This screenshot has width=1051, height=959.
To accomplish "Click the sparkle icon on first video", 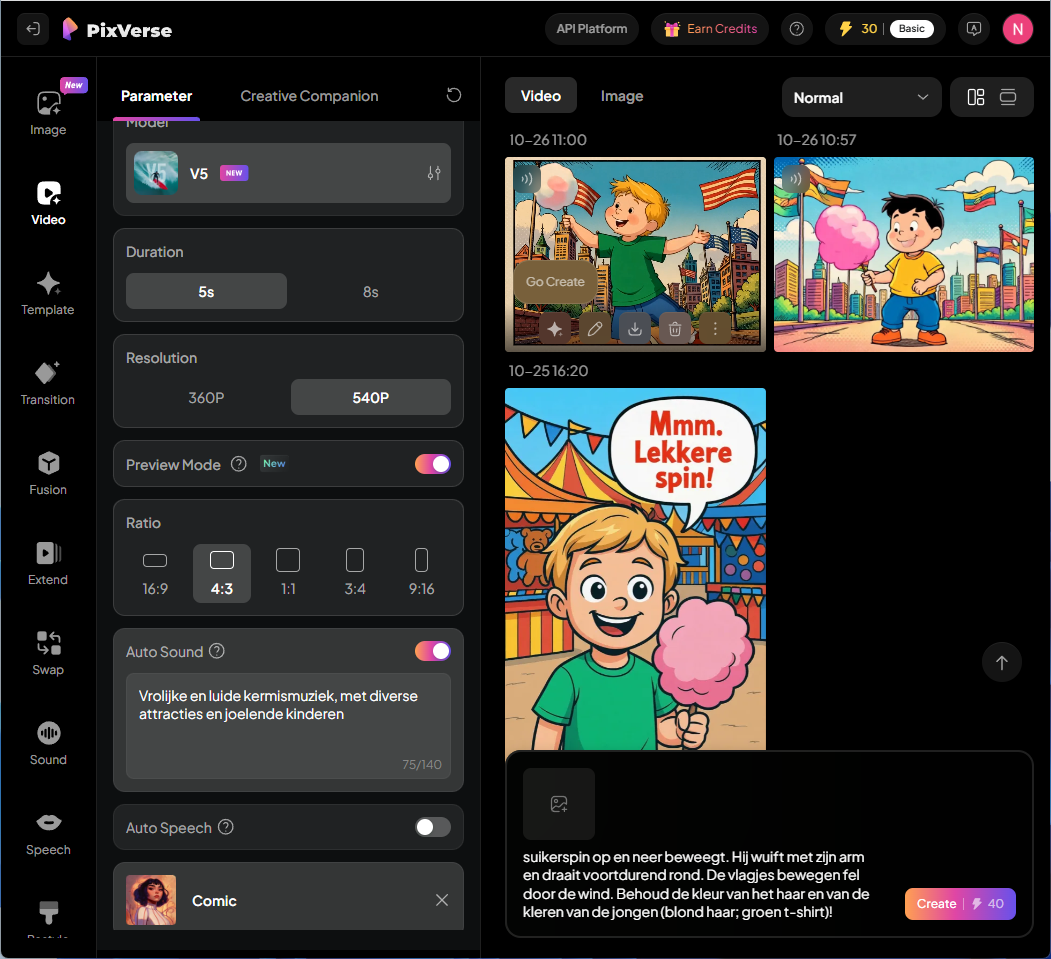I will (554, 328).
